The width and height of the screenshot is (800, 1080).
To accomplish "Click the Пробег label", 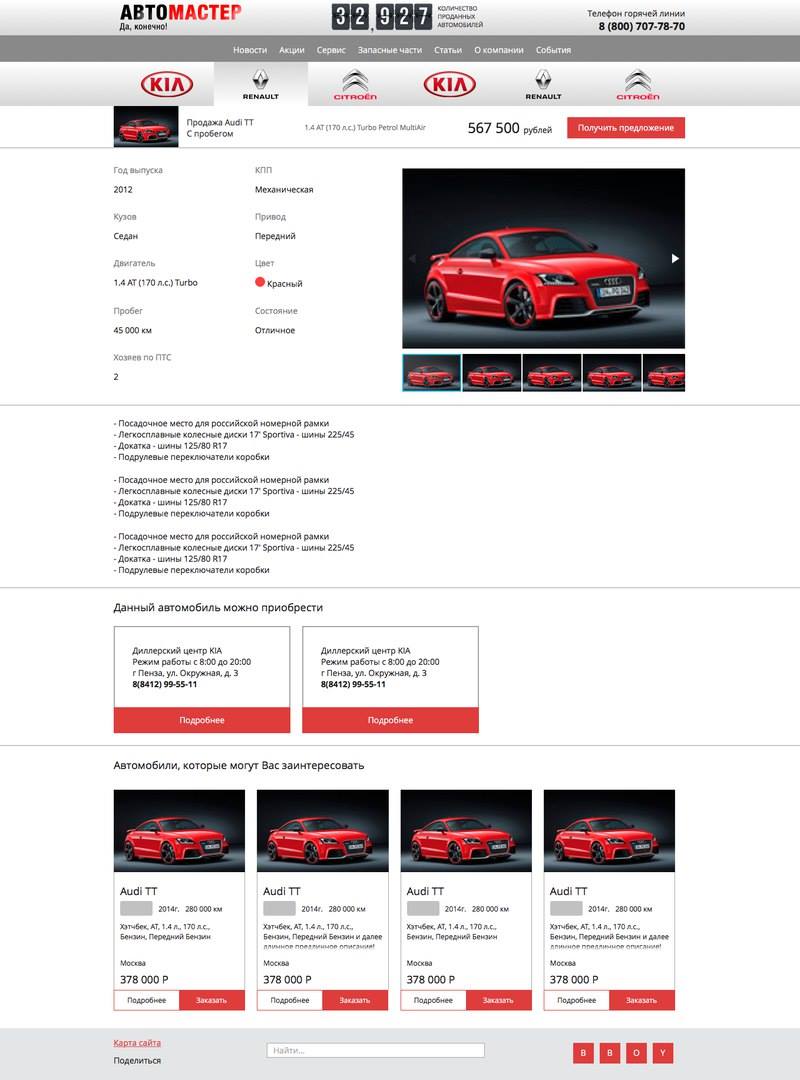I will pos(128,311).
